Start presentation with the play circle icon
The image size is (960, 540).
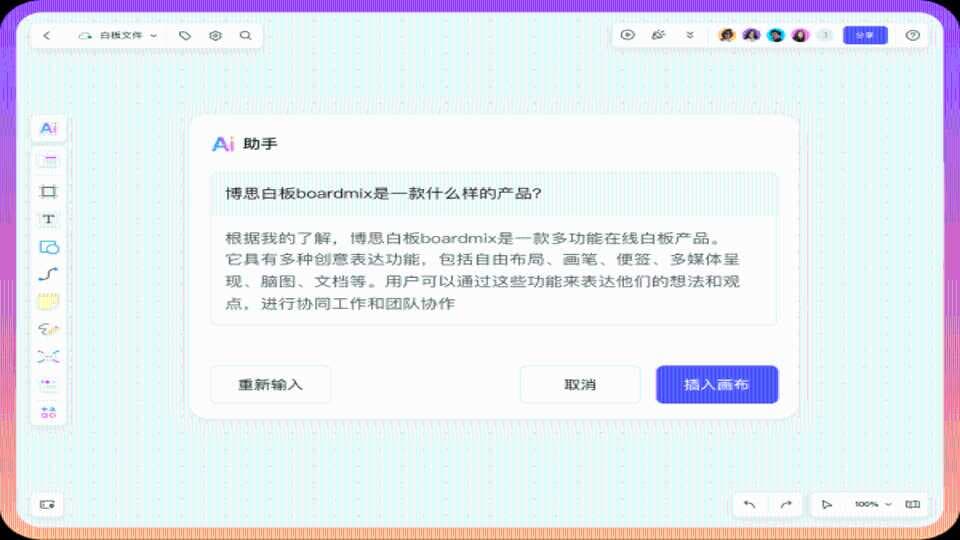628,35
